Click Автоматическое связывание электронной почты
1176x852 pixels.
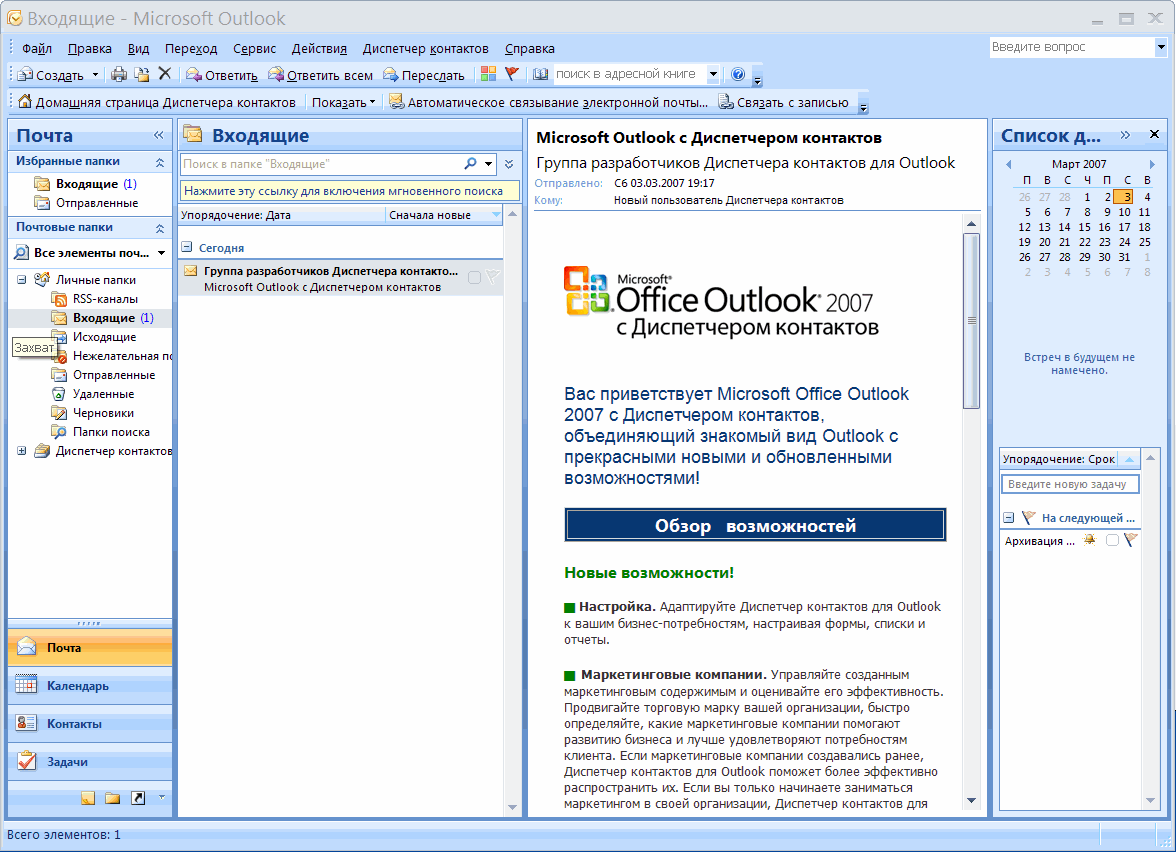coord(548,102)
